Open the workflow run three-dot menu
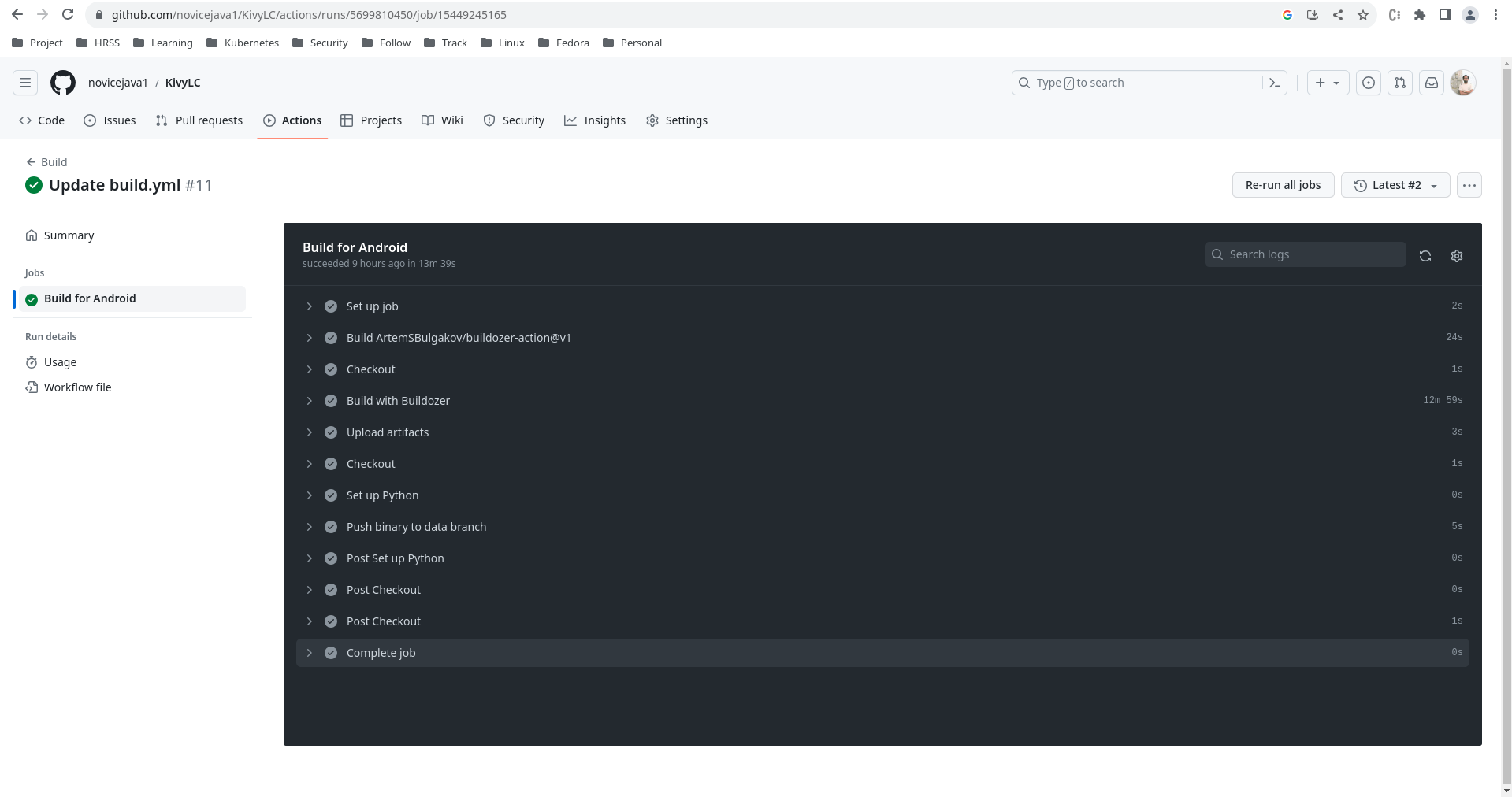The width and height of the screenshot is (1512, 797). coord(1469,185)
